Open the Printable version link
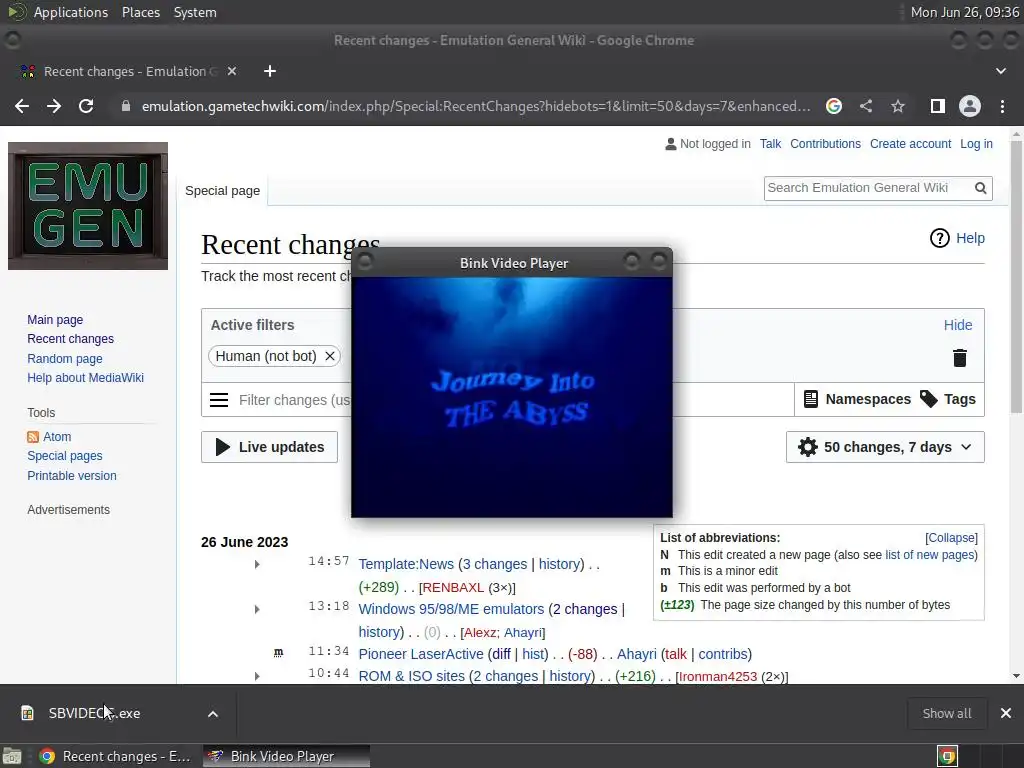The width and height of the screenshot is (1024, 768). (72, 475)
